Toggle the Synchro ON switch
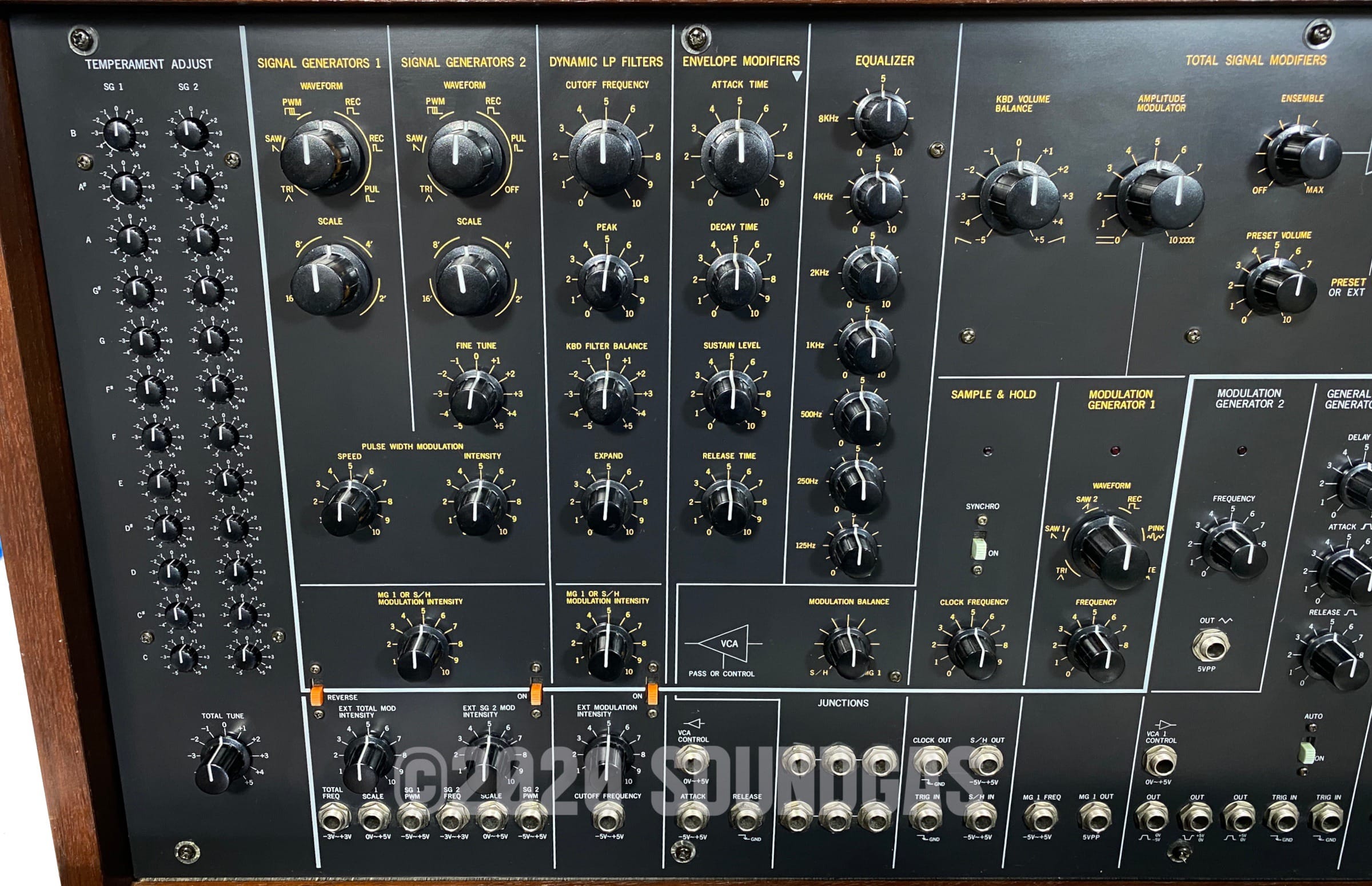 [978, 549]
